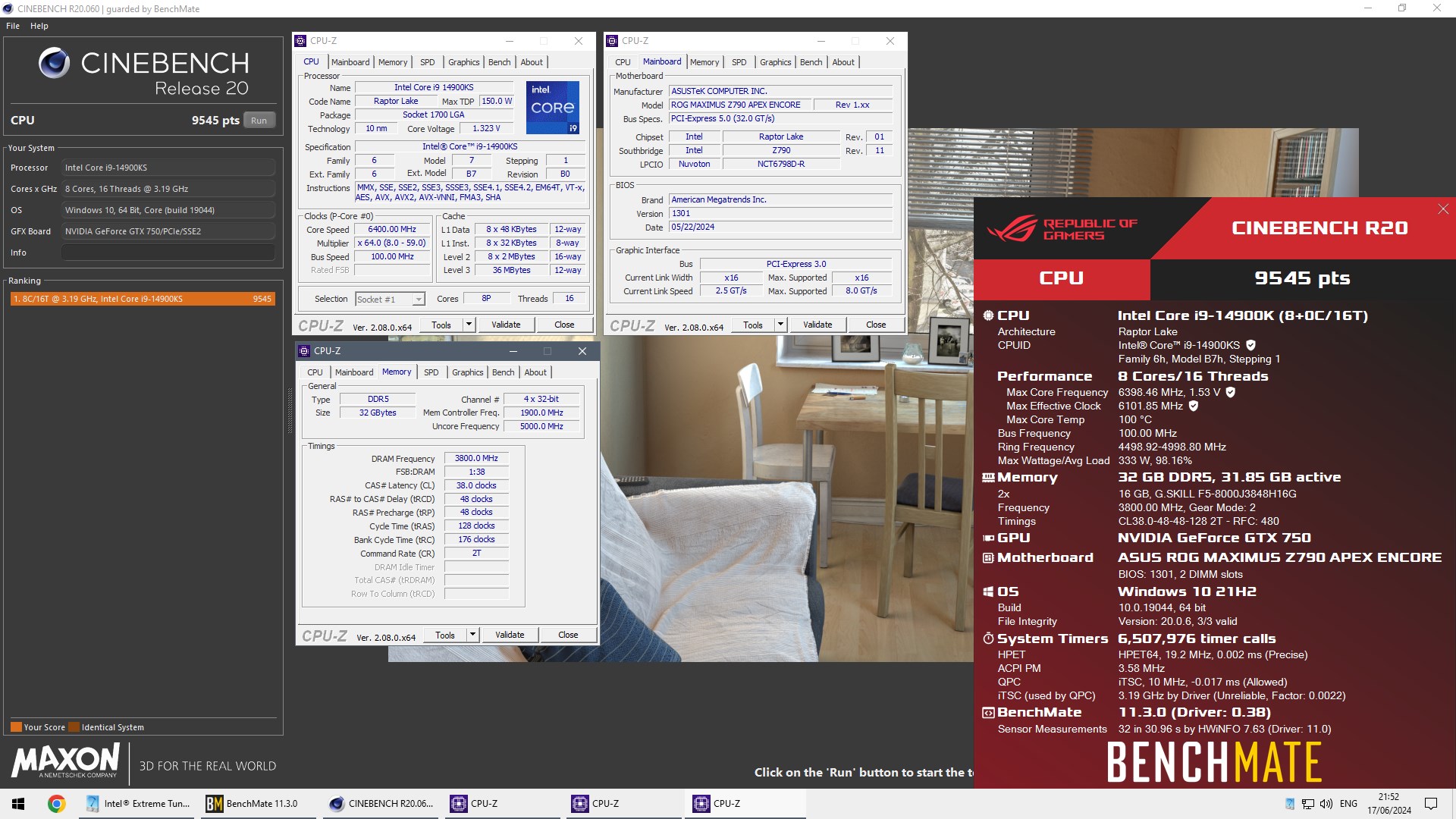Open About tab in first CPU-Z window
This screenshot has height=819, width=1456.
tap(532, 62)
